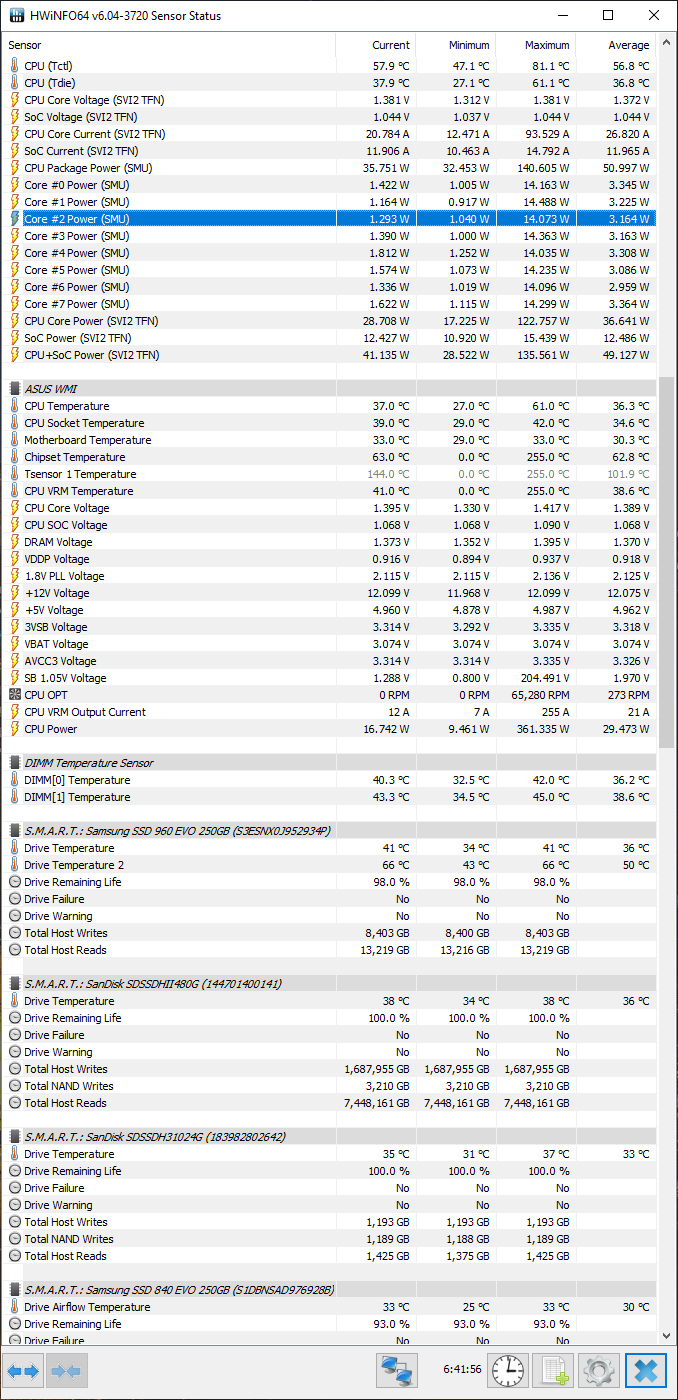Image resolution: width=678 pixels, height=1400 pixels.
Task: Click the Average column header
Action: click(x=616, y=45)
